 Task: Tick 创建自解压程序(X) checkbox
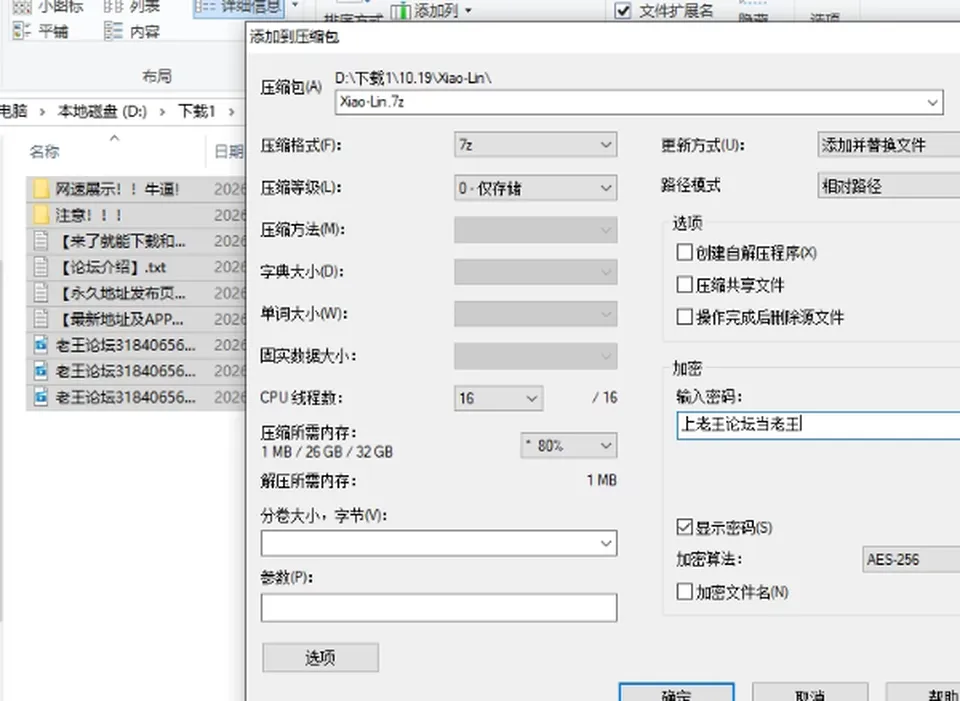(684, 252)
